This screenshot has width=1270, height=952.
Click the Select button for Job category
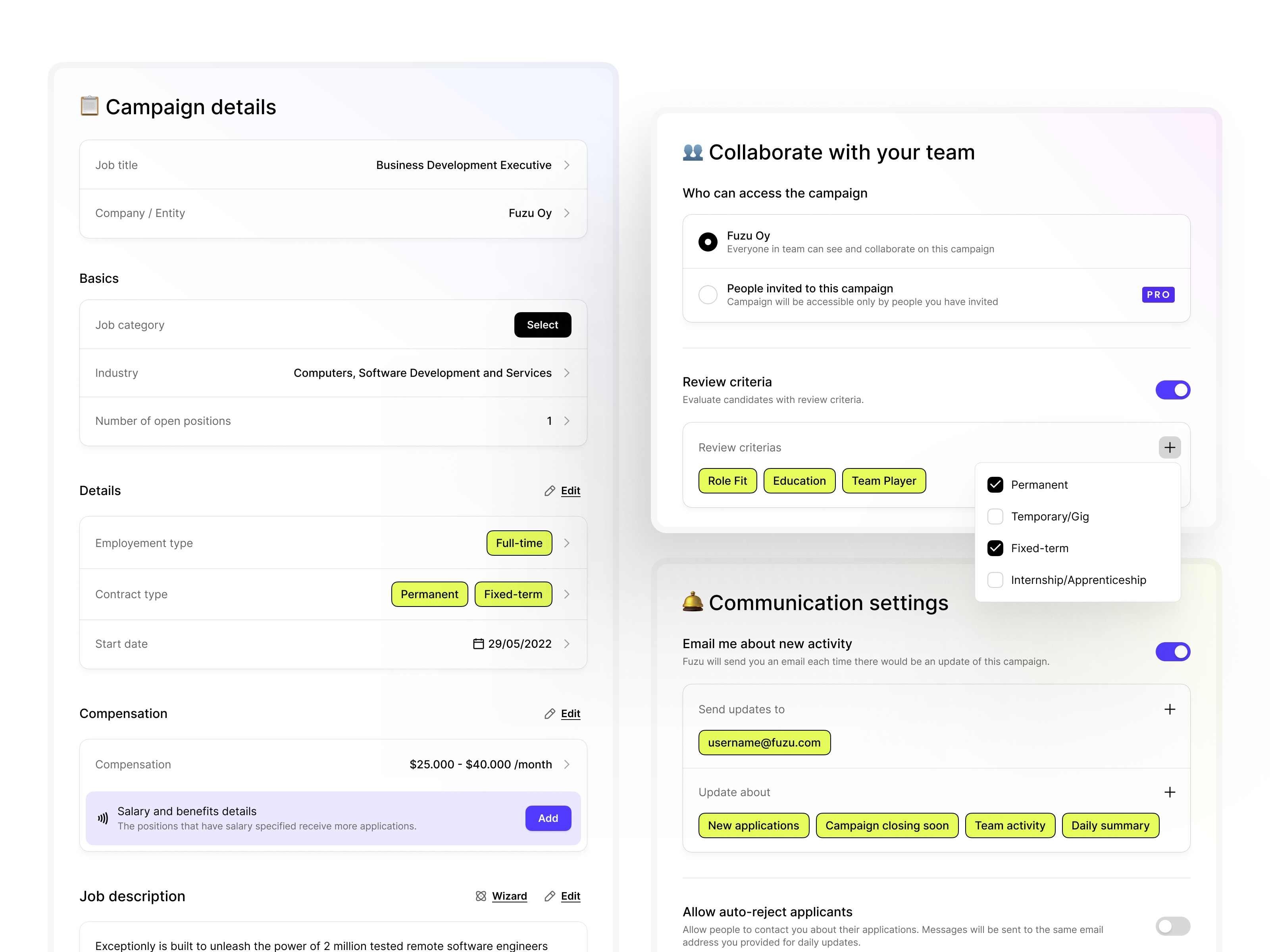click(543, 324)
